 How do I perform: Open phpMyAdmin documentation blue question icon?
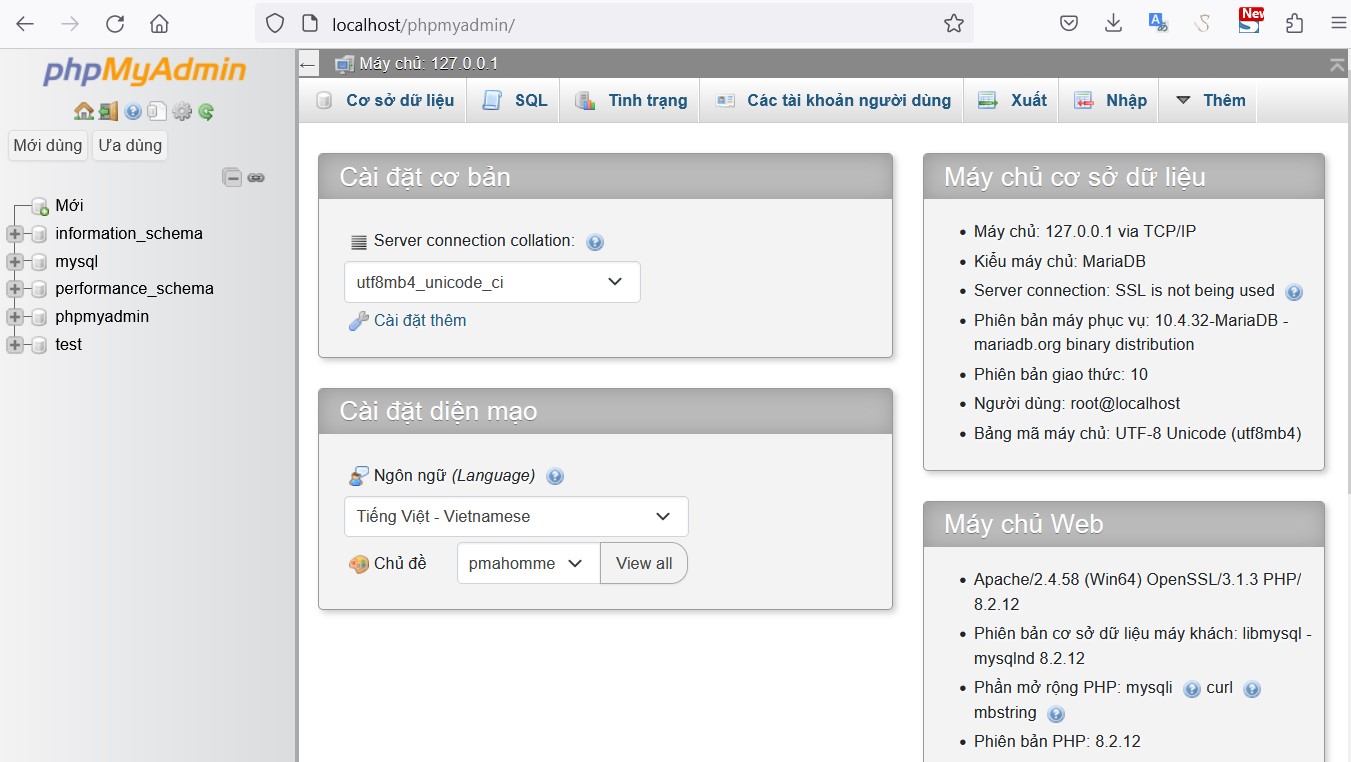coord(133,111)
